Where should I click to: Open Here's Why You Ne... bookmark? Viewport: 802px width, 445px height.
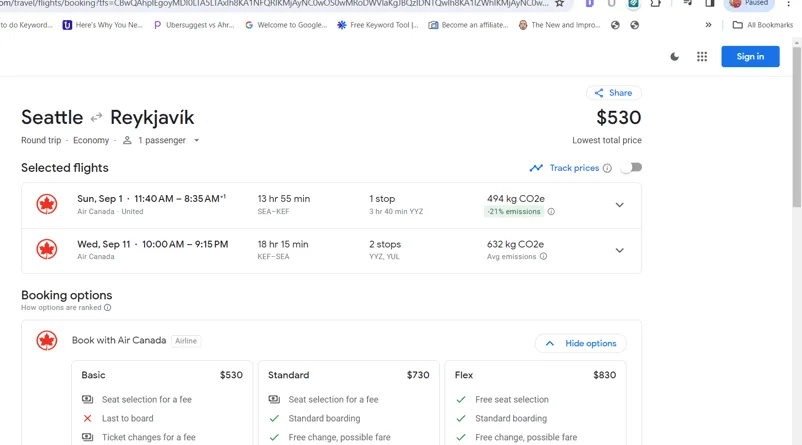[x=102, y=25]
